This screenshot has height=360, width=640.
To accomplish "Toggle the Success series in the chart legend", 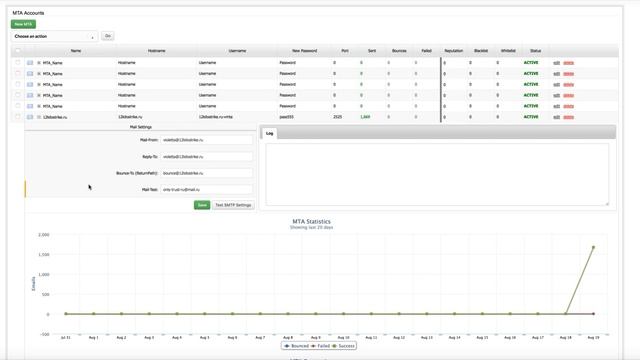I will [x=343, y=346].
